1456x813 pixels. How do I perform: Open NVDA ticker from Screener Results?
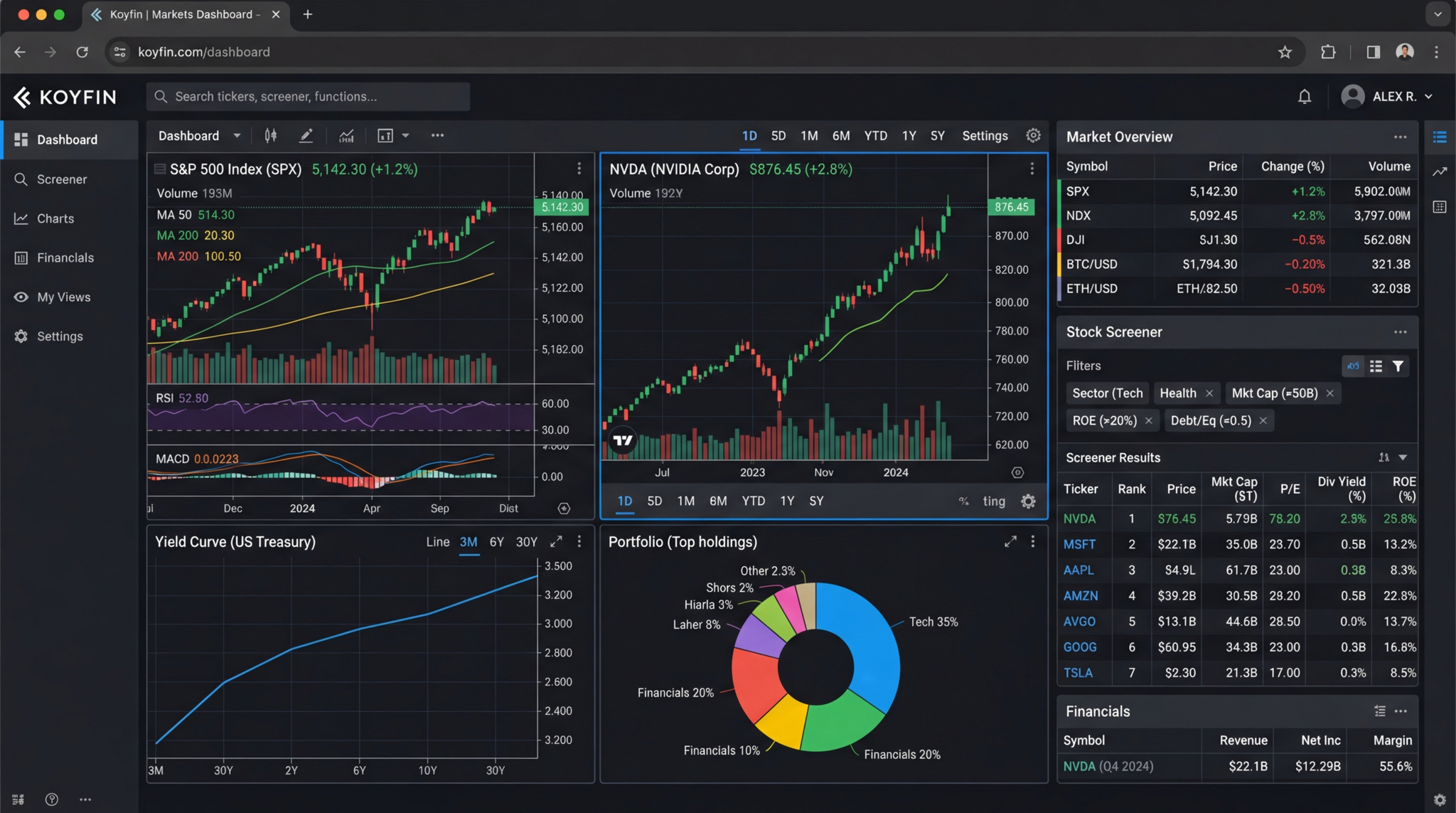coord(1080,519)
